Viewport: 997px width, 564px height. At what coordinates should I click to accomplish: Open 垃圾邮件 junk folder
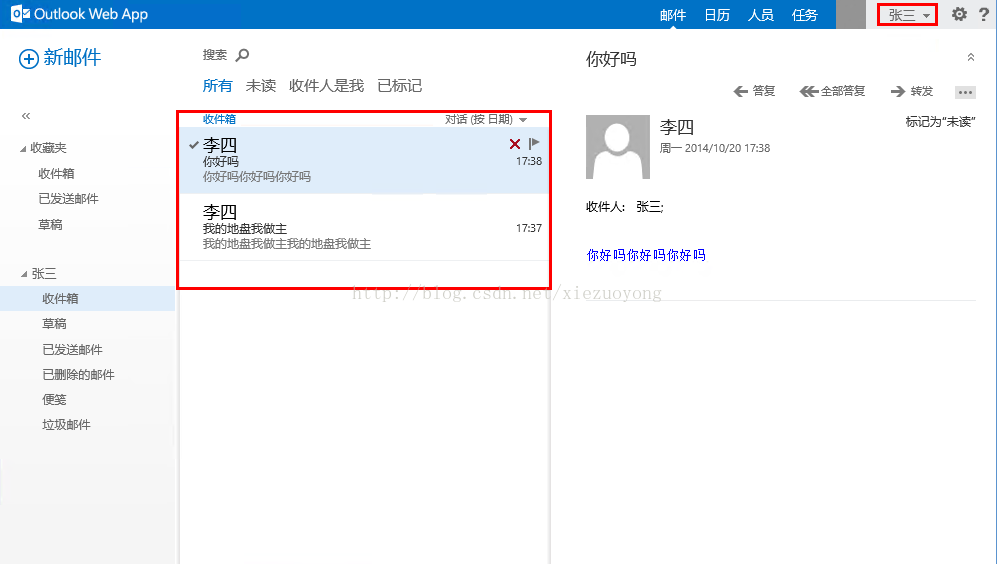coord(66,425)
